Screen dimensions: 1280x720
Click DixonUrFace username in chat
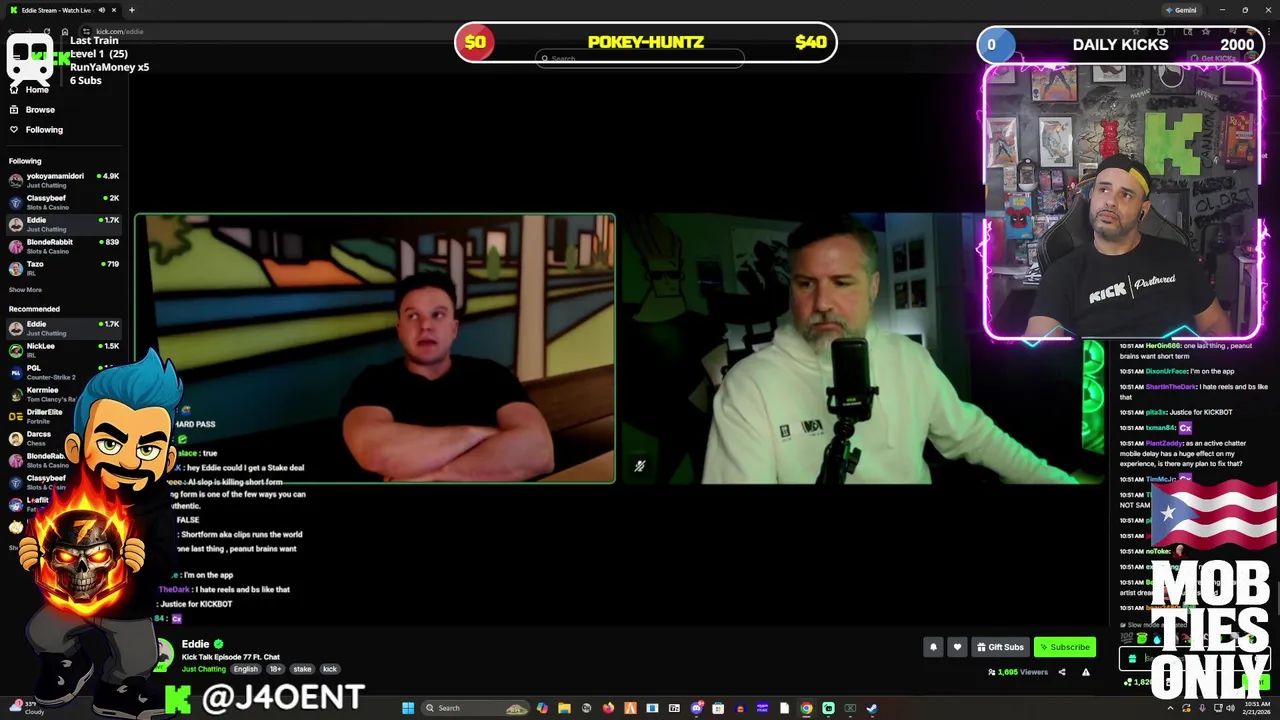tap(1165, 371)
